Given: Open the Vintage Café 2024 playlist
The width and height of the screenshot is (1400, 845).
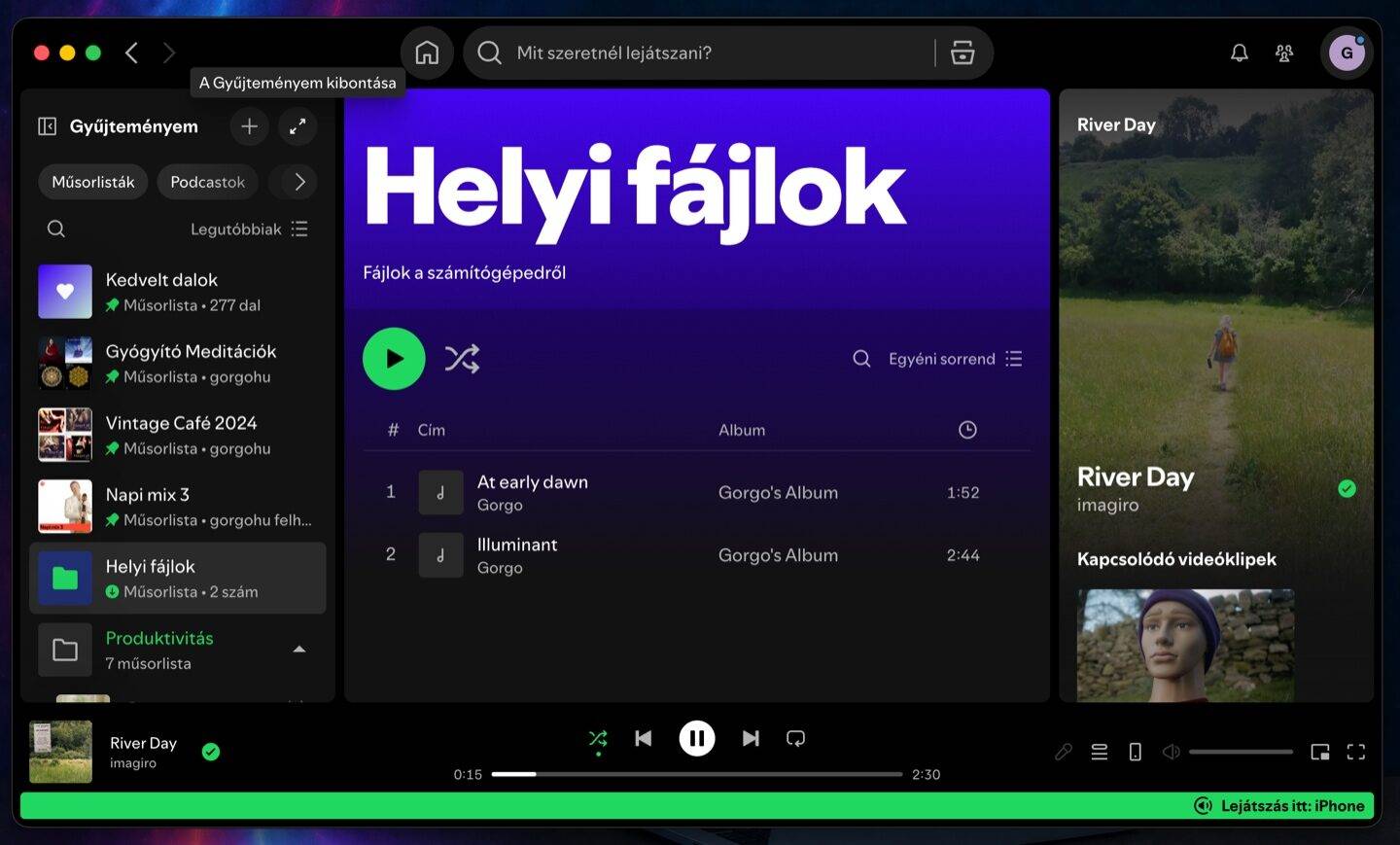Looking at the screenshot, I should 178,435.
